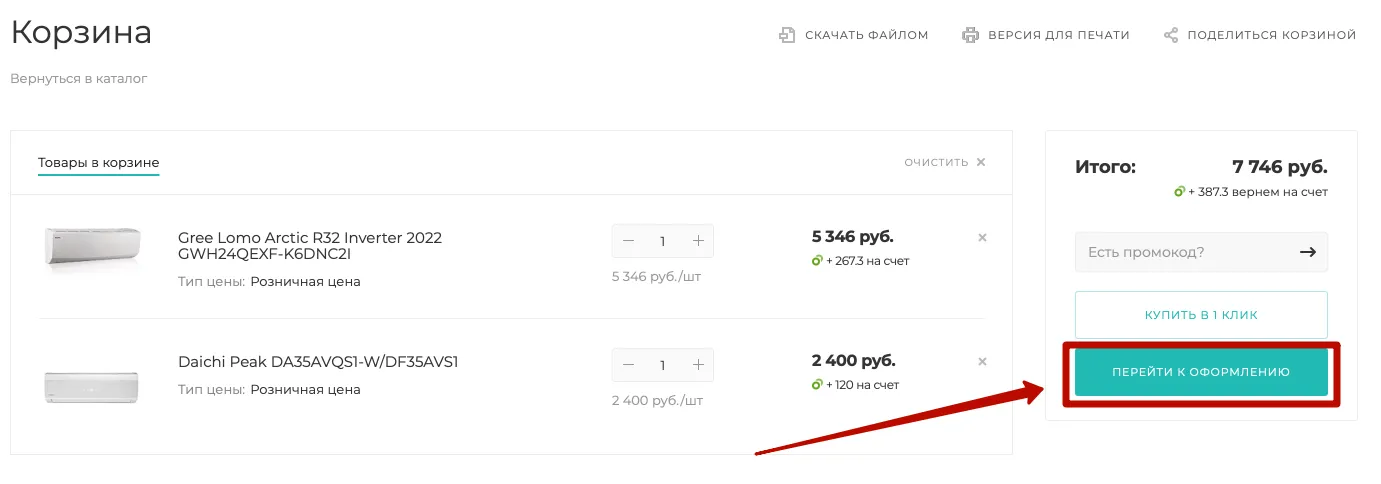The width and height of the screenshot is (1381, 484).
Task: Decrease Daichi Peak quantity with minus
Action: tap(628, 365)
